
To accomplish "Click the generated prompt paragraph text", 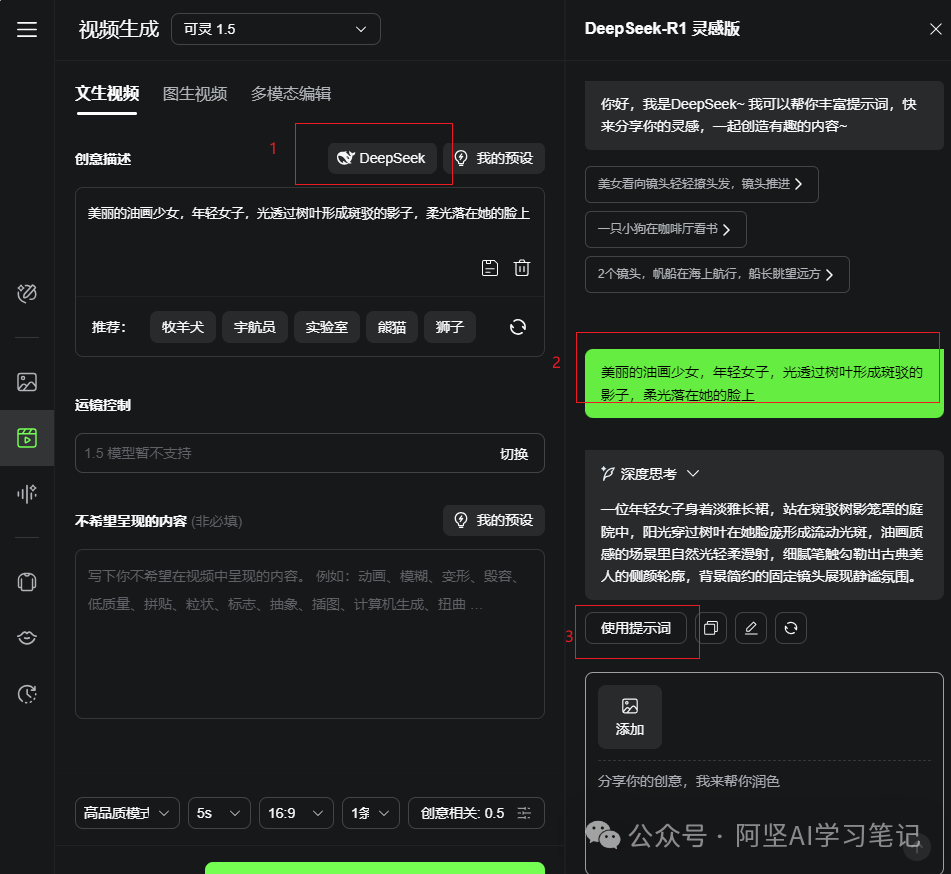I will [762, 543].
